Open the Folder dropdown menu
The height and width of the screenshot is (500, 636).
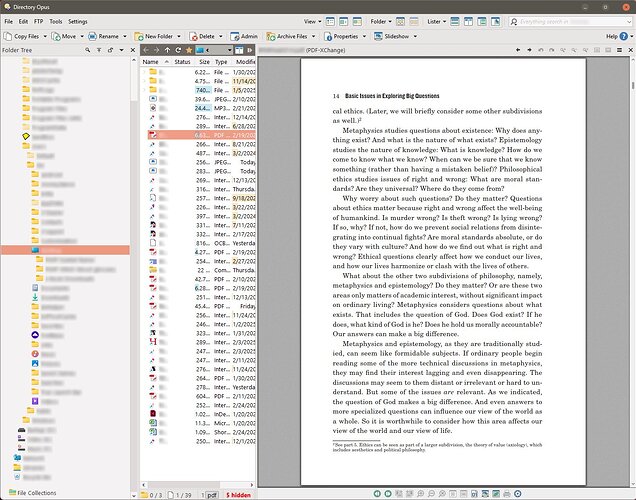pyautogui.click(x=381, y=21)
